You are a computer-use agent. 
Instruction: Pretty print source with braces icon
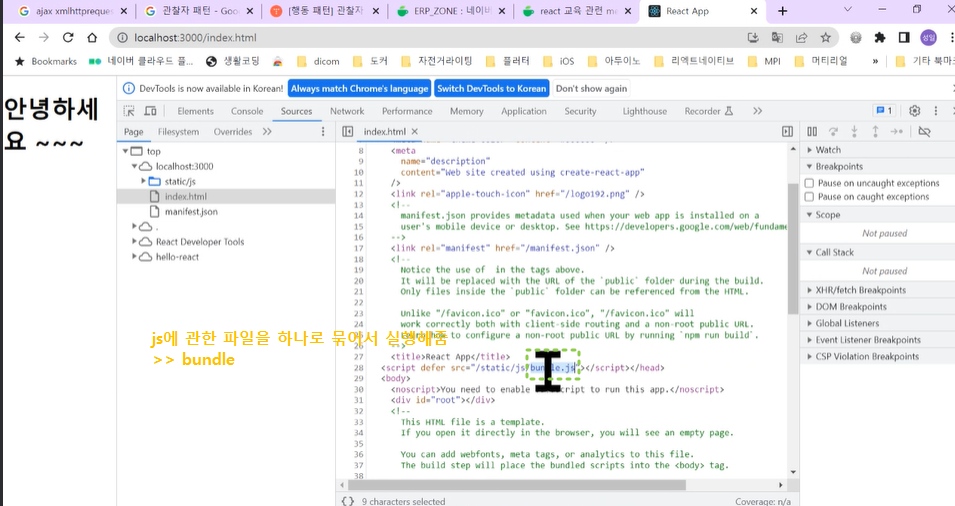tap(348, 501)
